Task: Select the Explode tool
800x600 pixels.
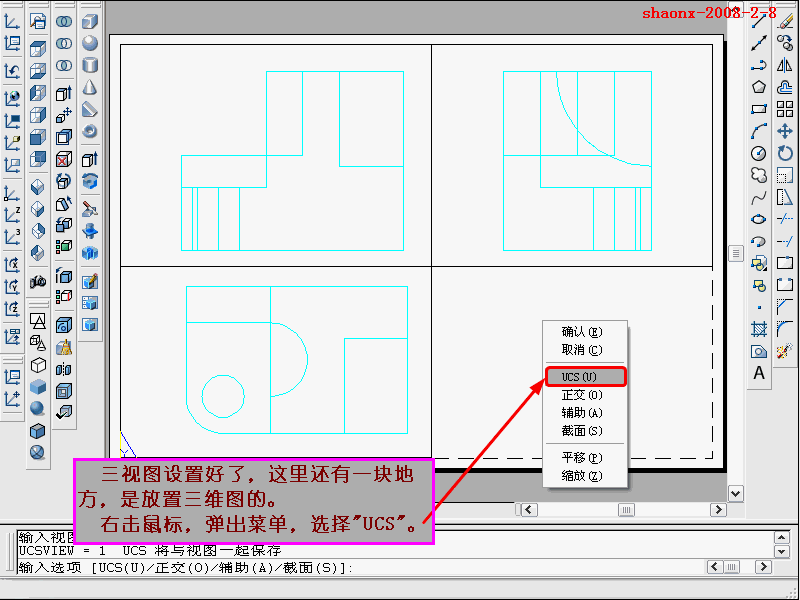Action: pyautogui.click(x=785, y=351)
